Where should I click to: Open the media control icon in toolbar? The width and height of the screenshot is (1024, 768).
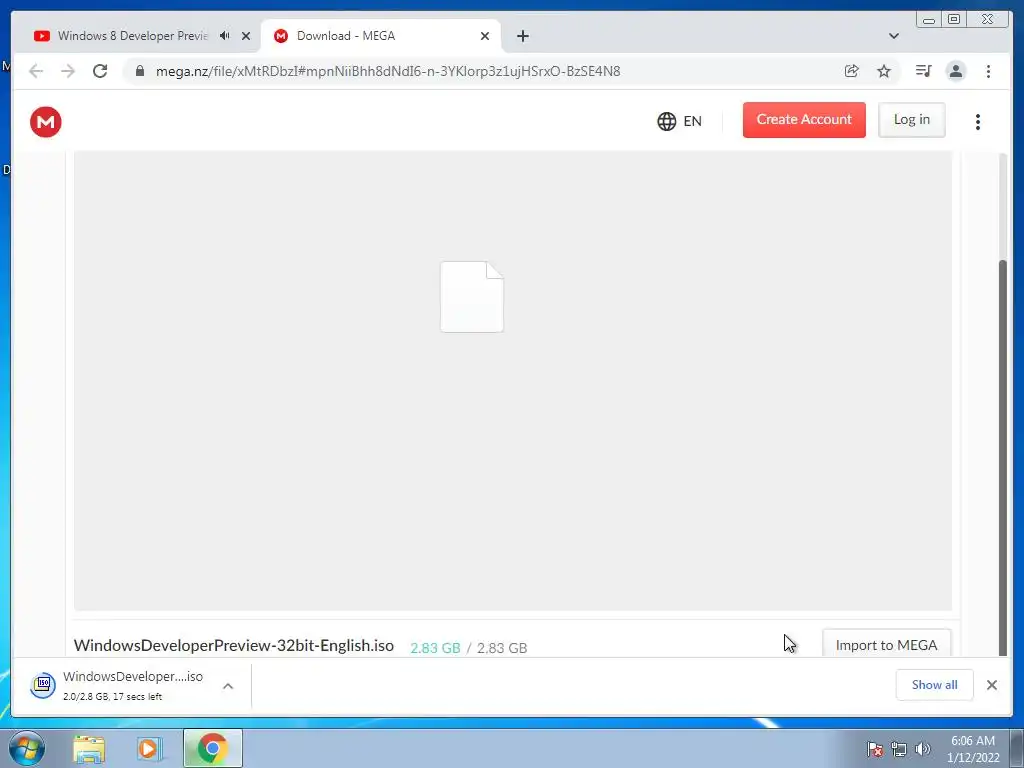923,71
